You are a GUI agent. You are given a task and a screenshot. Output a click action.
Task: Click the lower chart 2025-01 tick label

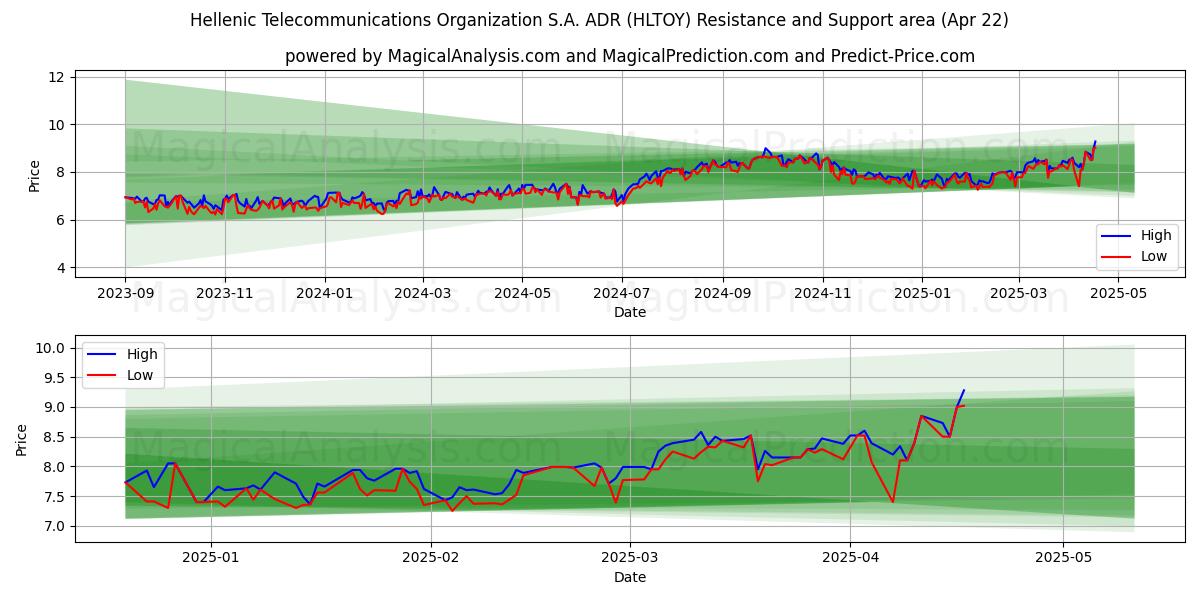[x=213, y=559]
